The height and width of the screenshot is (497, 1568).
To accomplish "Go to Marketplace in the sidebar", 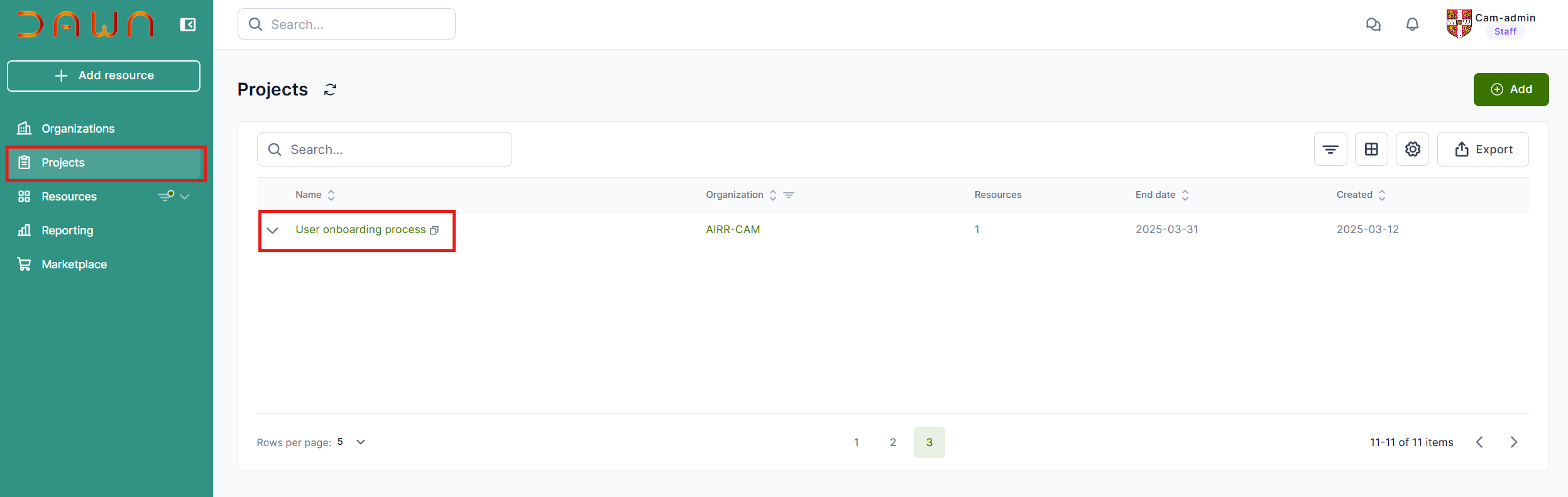I will 74,265.
